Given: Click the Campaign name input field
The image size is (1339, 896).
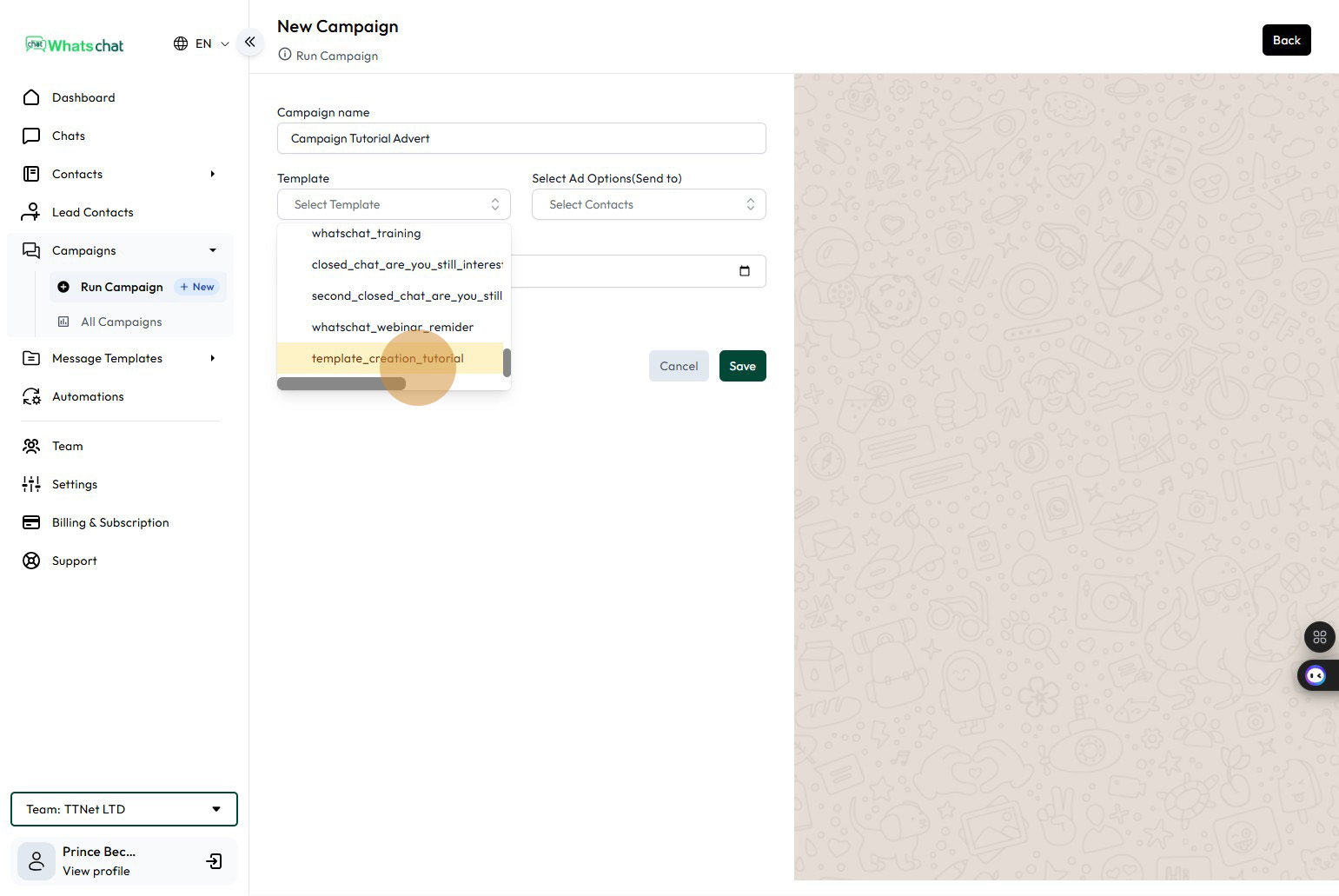Looking at the screenshot, I should click(520, 138).
